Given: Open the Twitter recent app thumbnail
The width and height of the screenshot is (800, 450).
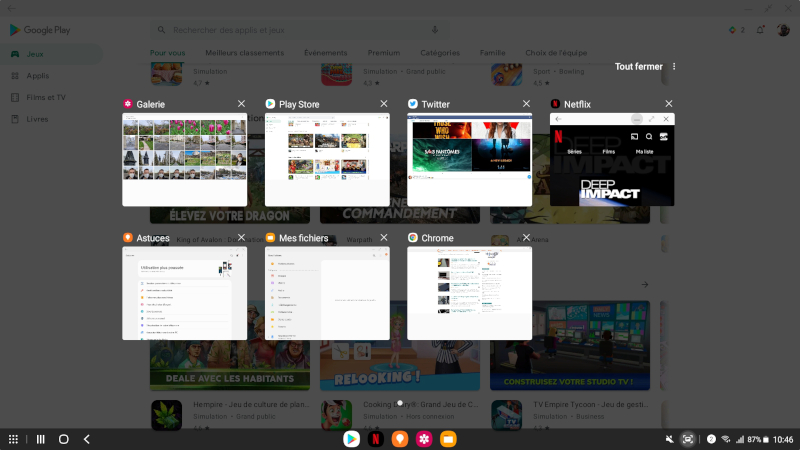Looking at the screenshot, I should tap(469, 160).
